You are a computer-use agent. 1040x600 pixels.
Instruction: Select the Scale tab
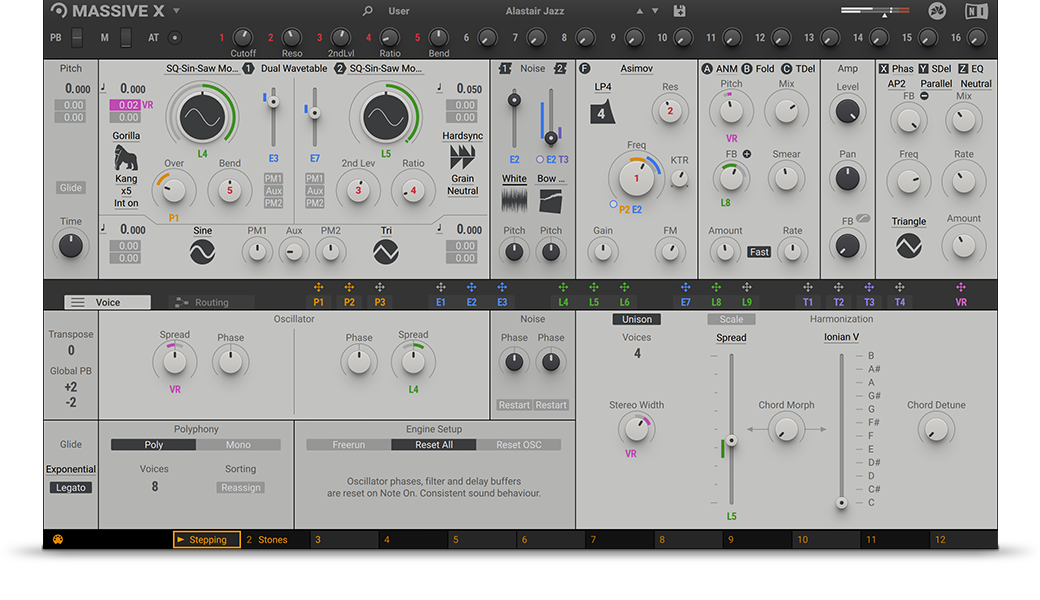click(x=732, y=319)
